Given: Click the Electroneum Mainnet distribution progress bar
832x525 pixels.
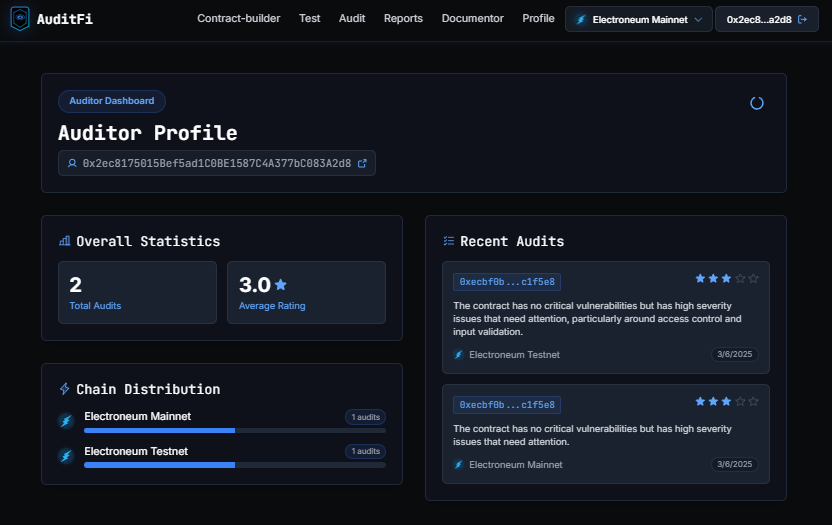Looking at the screenshot, I should [x=235, y=431].
